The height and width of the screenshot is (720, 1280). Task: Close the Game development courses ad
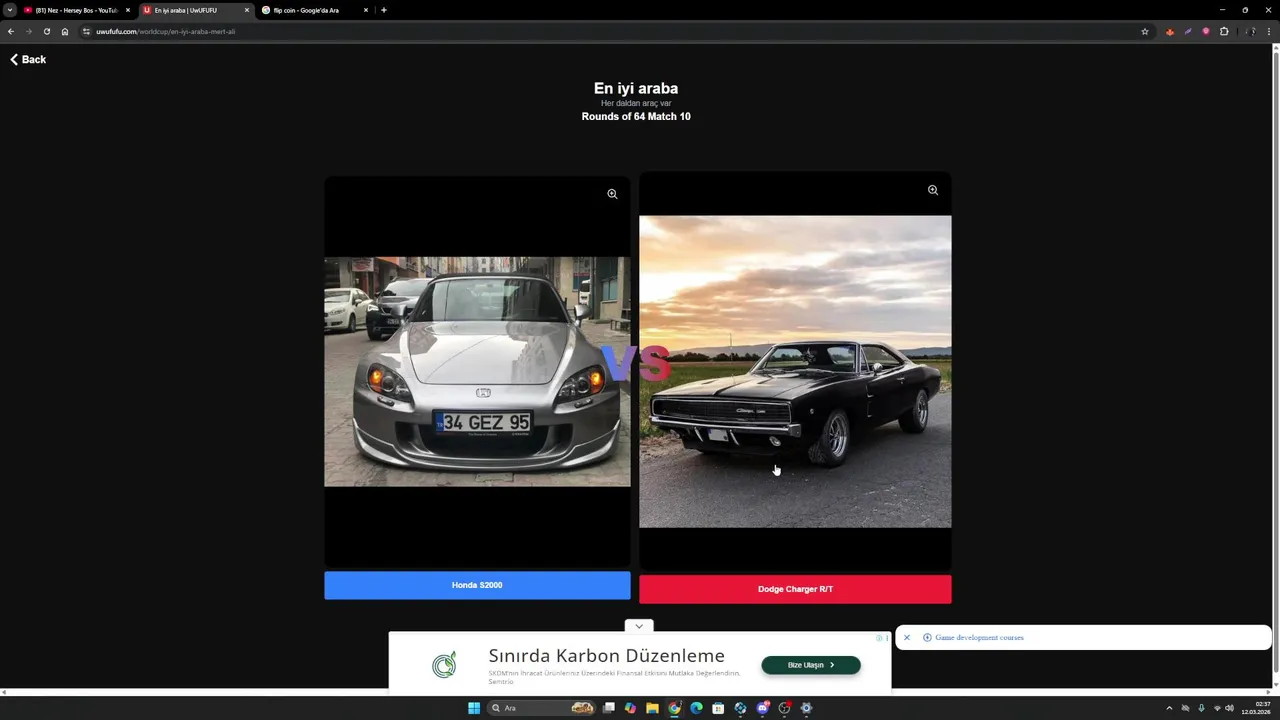point(907,637)
